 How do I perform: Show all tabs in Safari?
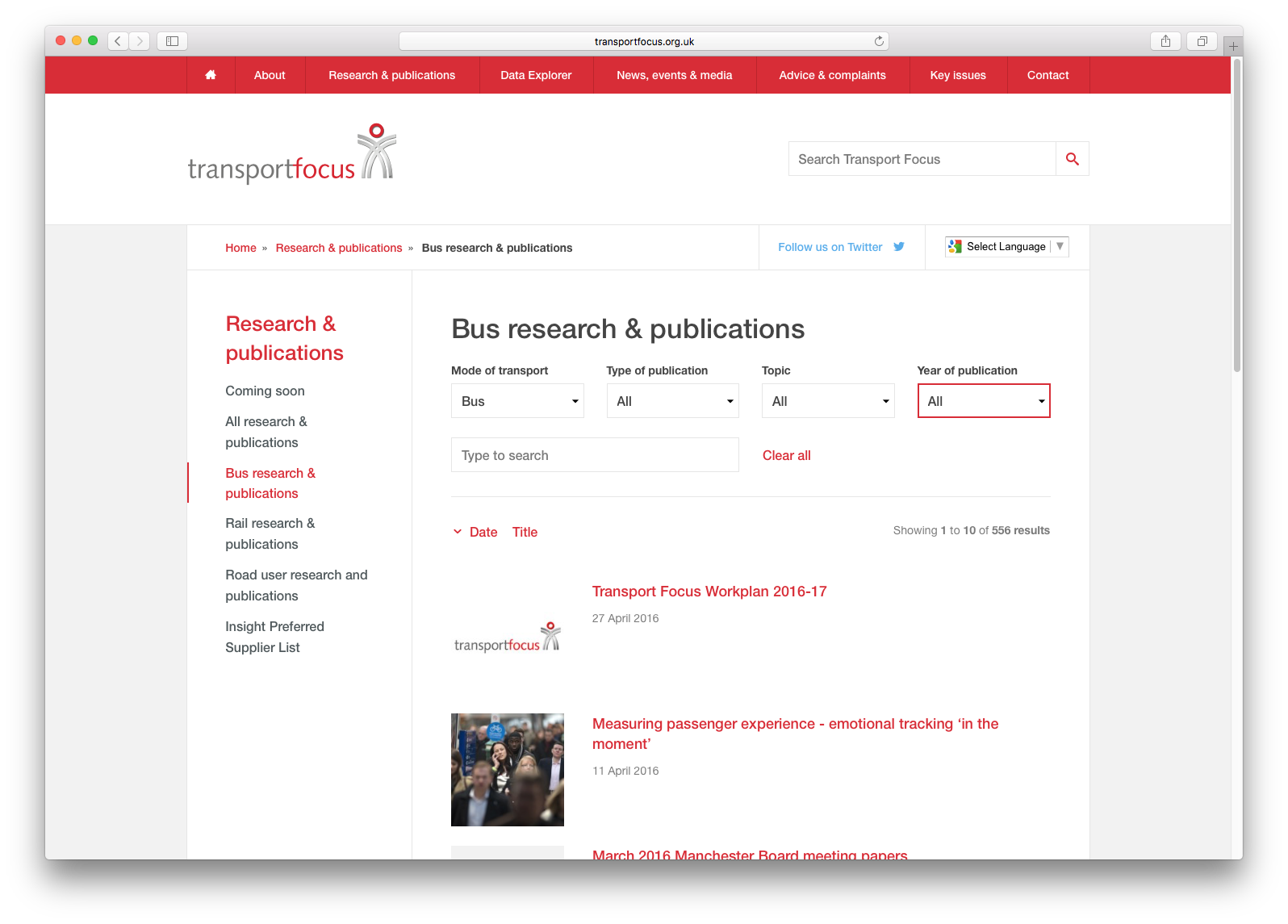point(1202,41)
